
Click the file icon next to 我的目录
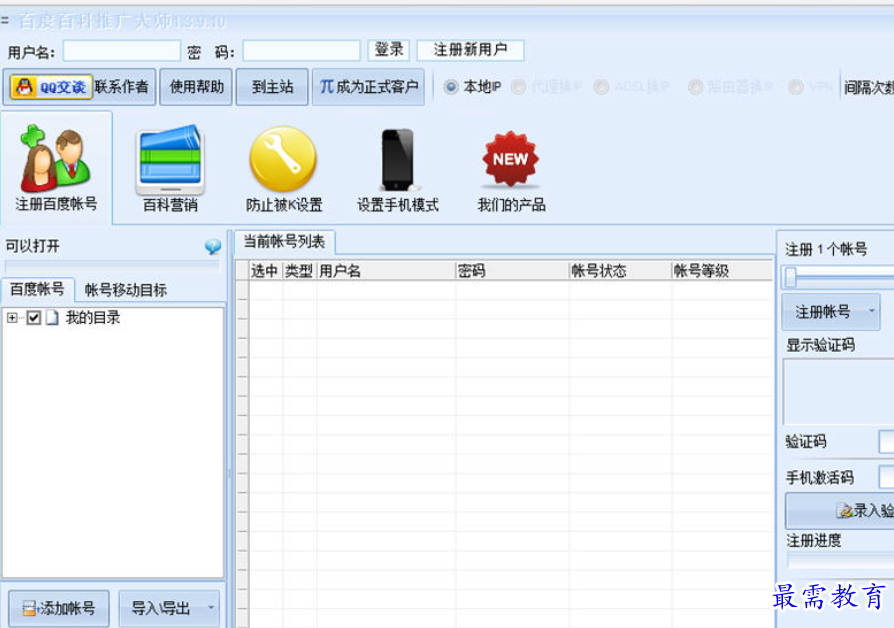coord(52,317)
